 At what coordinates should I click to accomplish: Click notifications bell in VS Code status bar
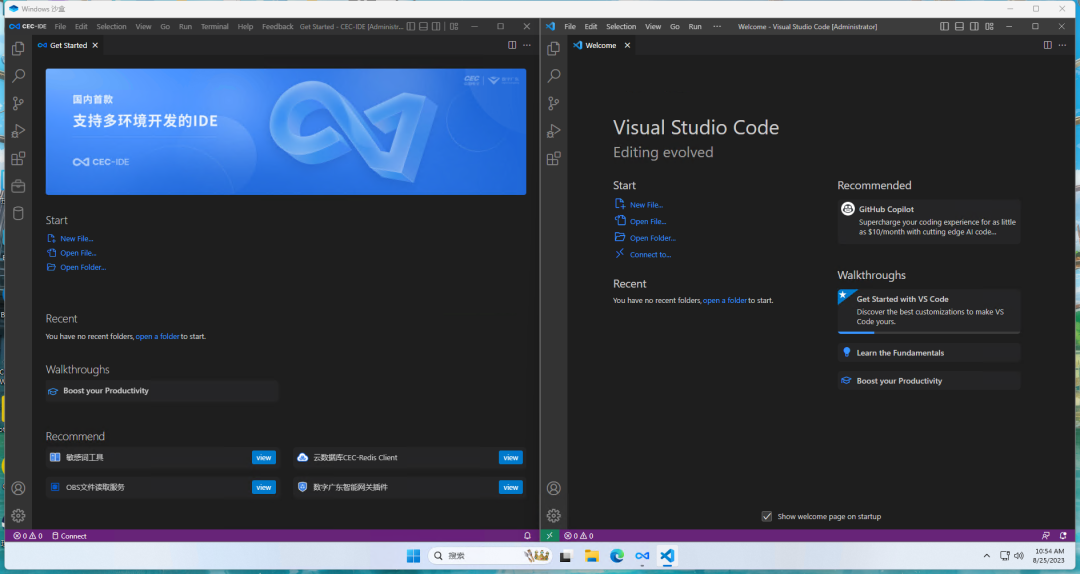1063,535
